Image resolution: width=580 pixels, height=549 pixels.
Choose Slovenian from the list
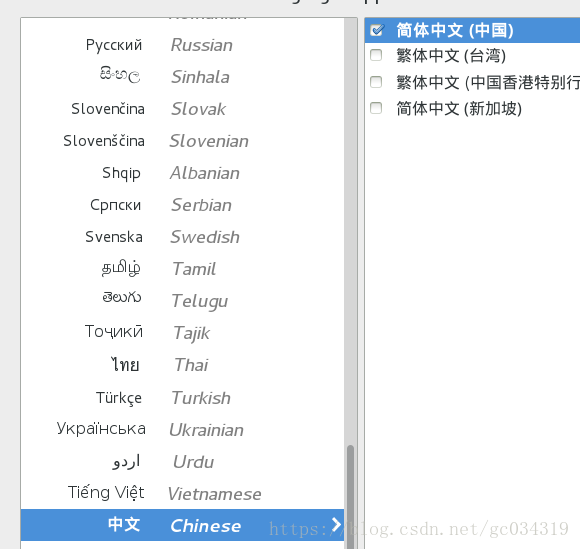click(182, 141)
